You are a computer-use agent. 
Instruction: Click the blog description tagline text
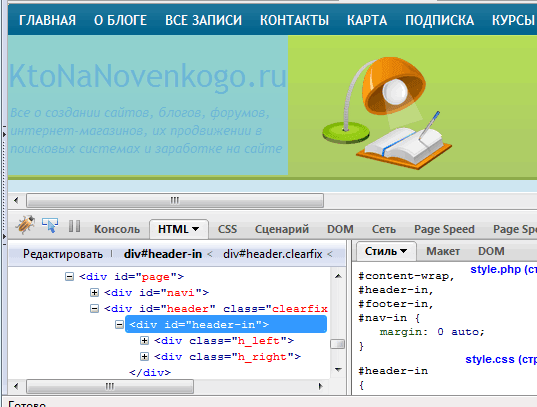pyautogui.click(x=146, y=131)
